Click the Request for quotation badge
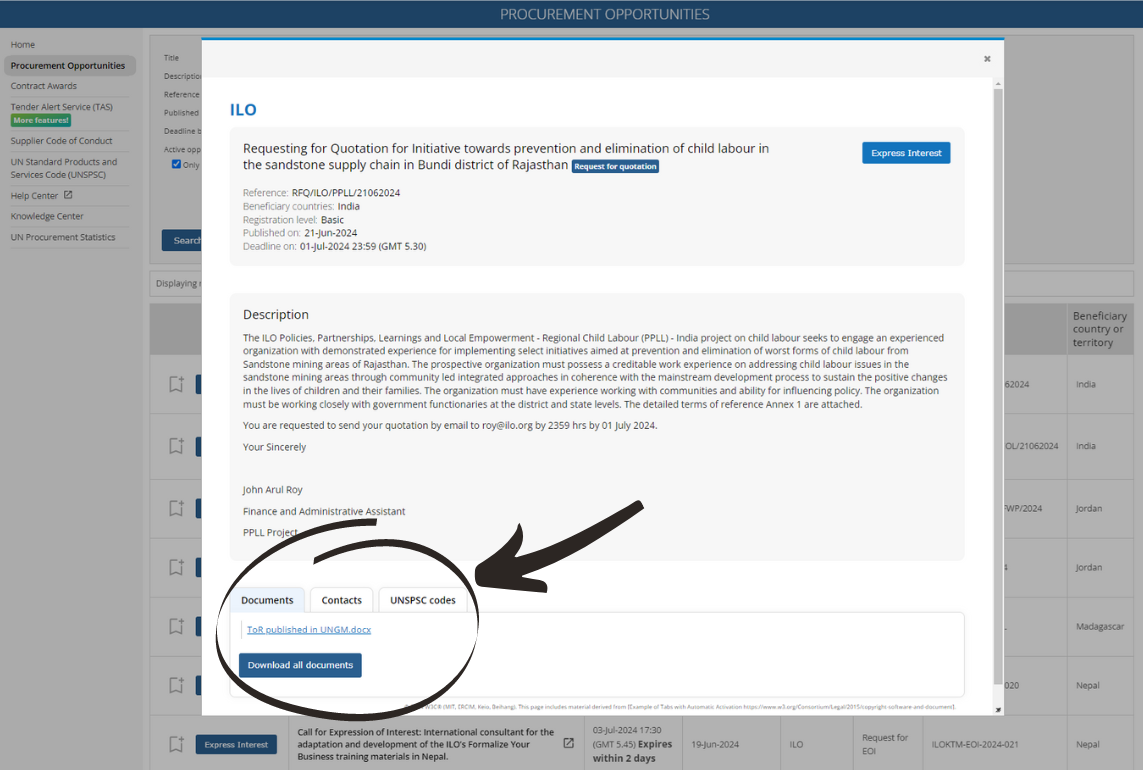 615,166
